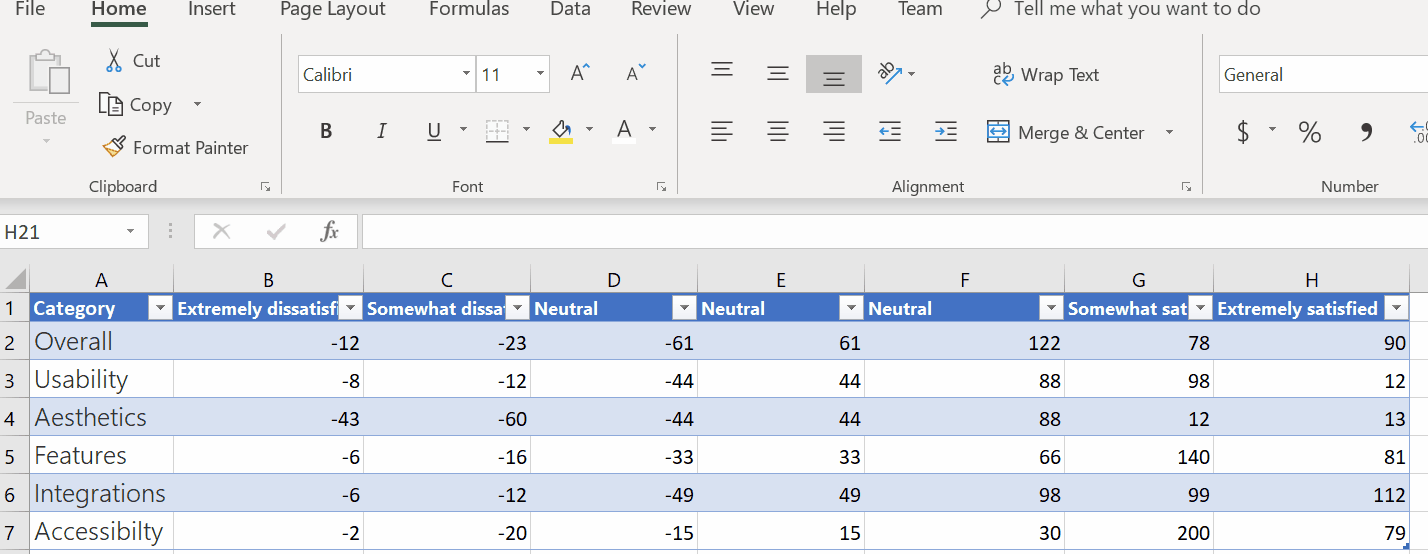Open fill color dropdown arrow

pos(589,130)
